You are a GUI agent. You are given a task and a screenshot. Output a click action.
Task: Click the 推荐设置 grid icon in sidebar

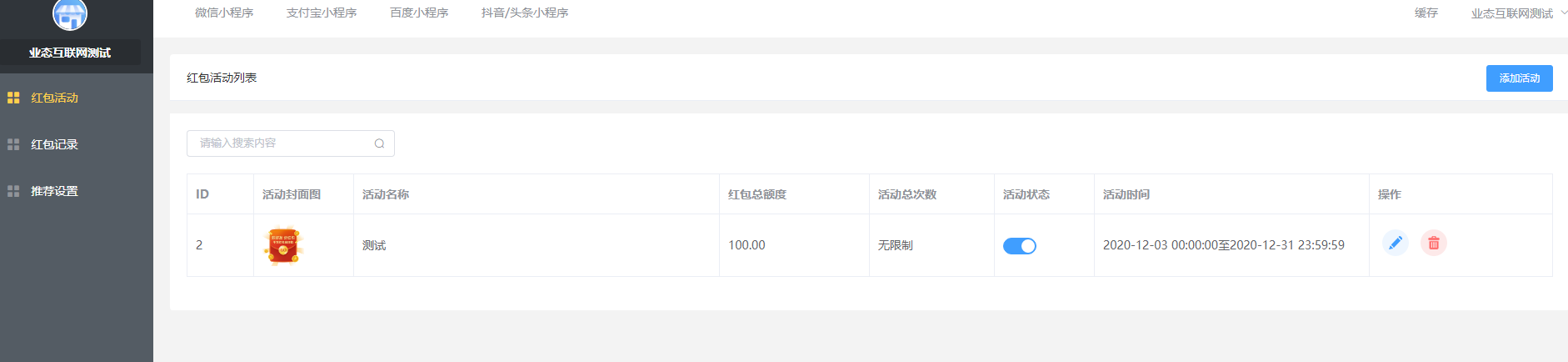coord(13,191)
